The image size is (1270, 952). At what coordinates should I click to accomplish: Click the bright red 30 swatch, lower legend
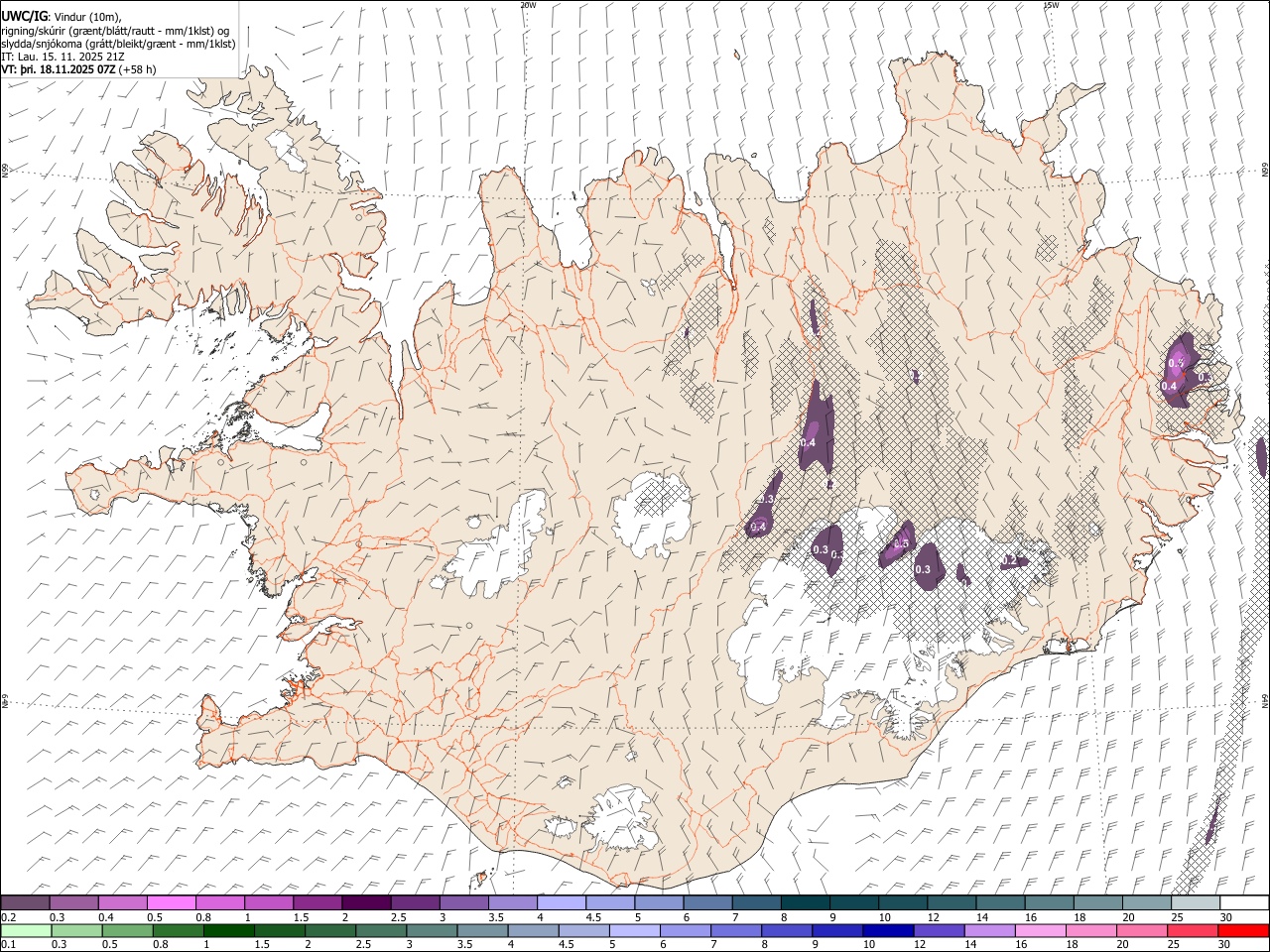click(1243, 930)
